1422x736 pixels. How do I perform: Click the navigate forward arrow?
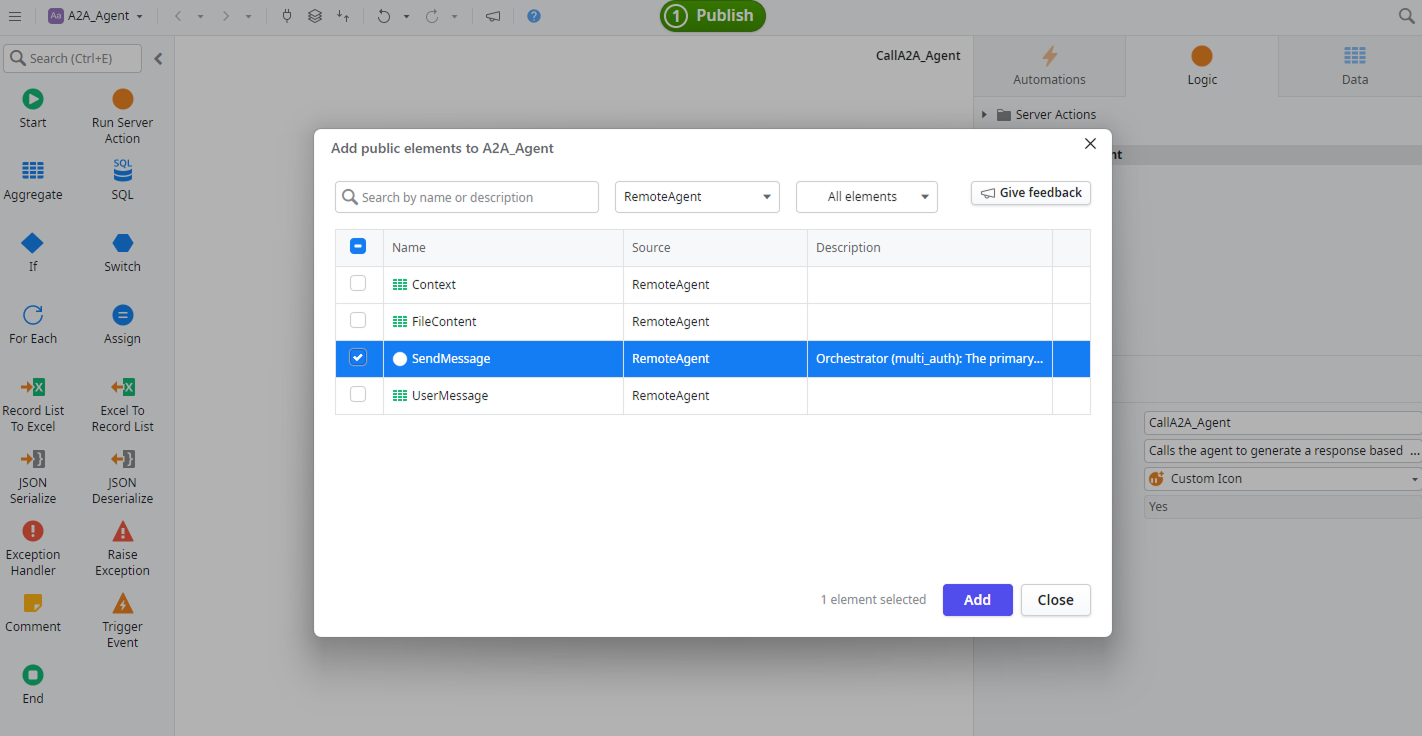point(226,16)
